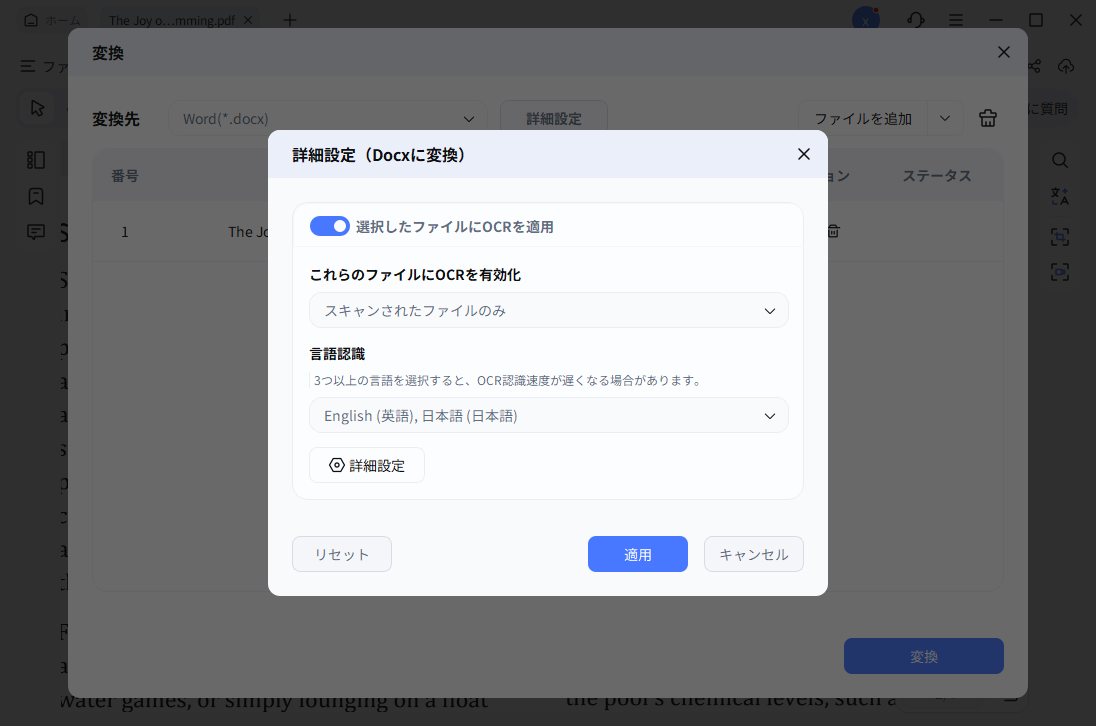The width and height of the screenshot is (1096, 726).
Task: Expand the Word(*.docx) format dropdown
Action: point(328,118)
